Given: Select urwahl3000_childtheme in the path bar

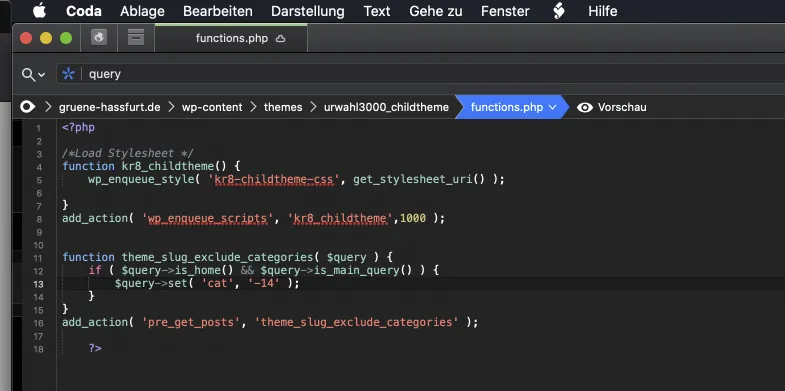Looking at the screenshot, I should tap(386, 107).
